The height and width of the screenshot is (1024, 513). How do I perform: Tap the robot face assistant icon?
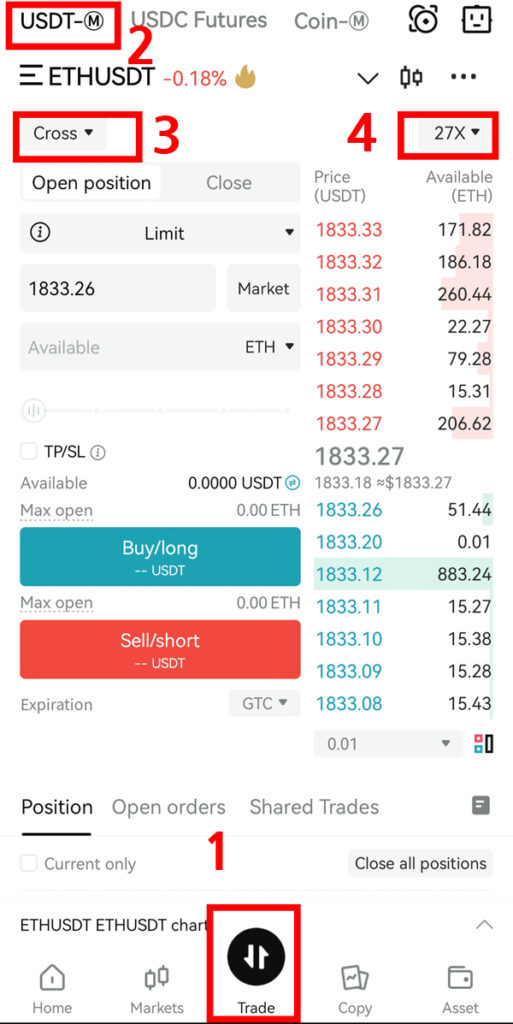coord(476,20)
